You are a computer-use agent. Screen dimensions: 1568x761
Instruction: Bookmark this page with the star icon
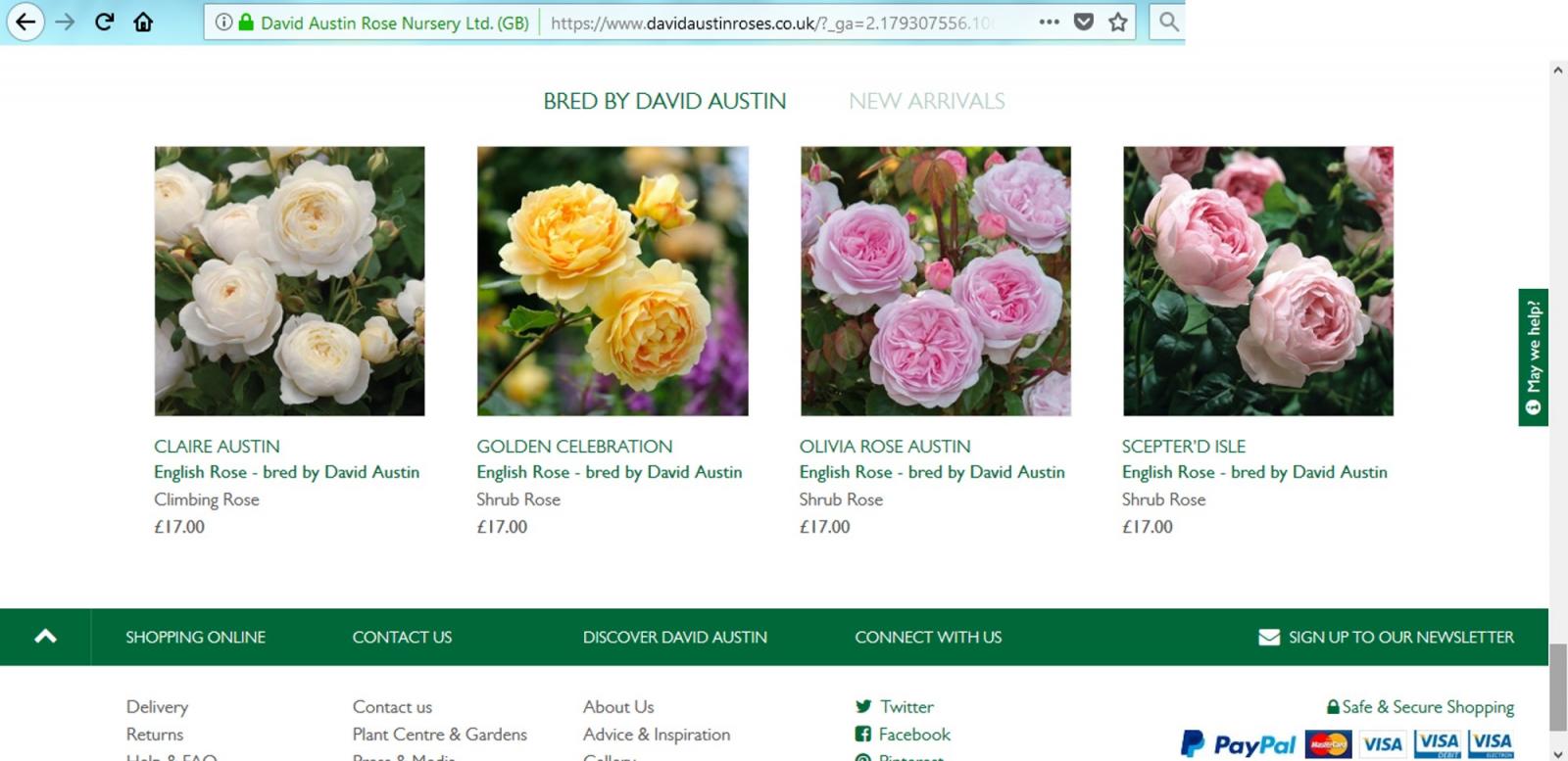coord(1117,22)
